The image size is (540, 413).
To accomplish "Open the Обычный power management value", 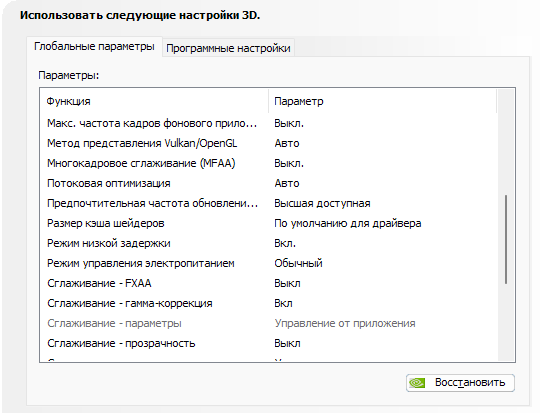I will coord(298,263).
